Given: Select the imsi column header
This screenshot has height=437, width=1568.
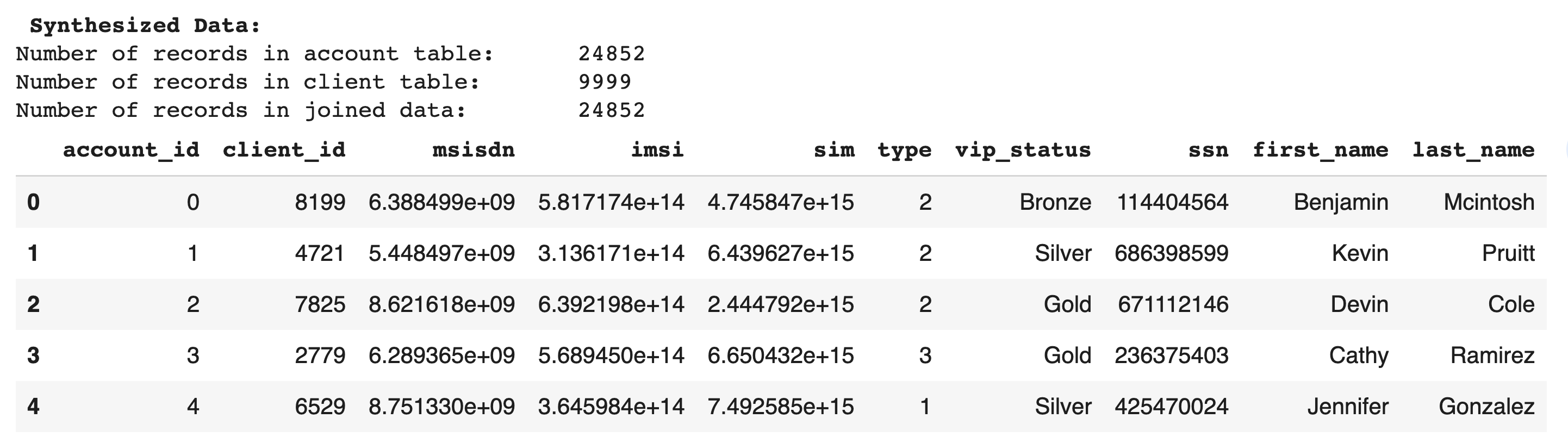Looking at the screenshot, I should [x=657, y=149].
